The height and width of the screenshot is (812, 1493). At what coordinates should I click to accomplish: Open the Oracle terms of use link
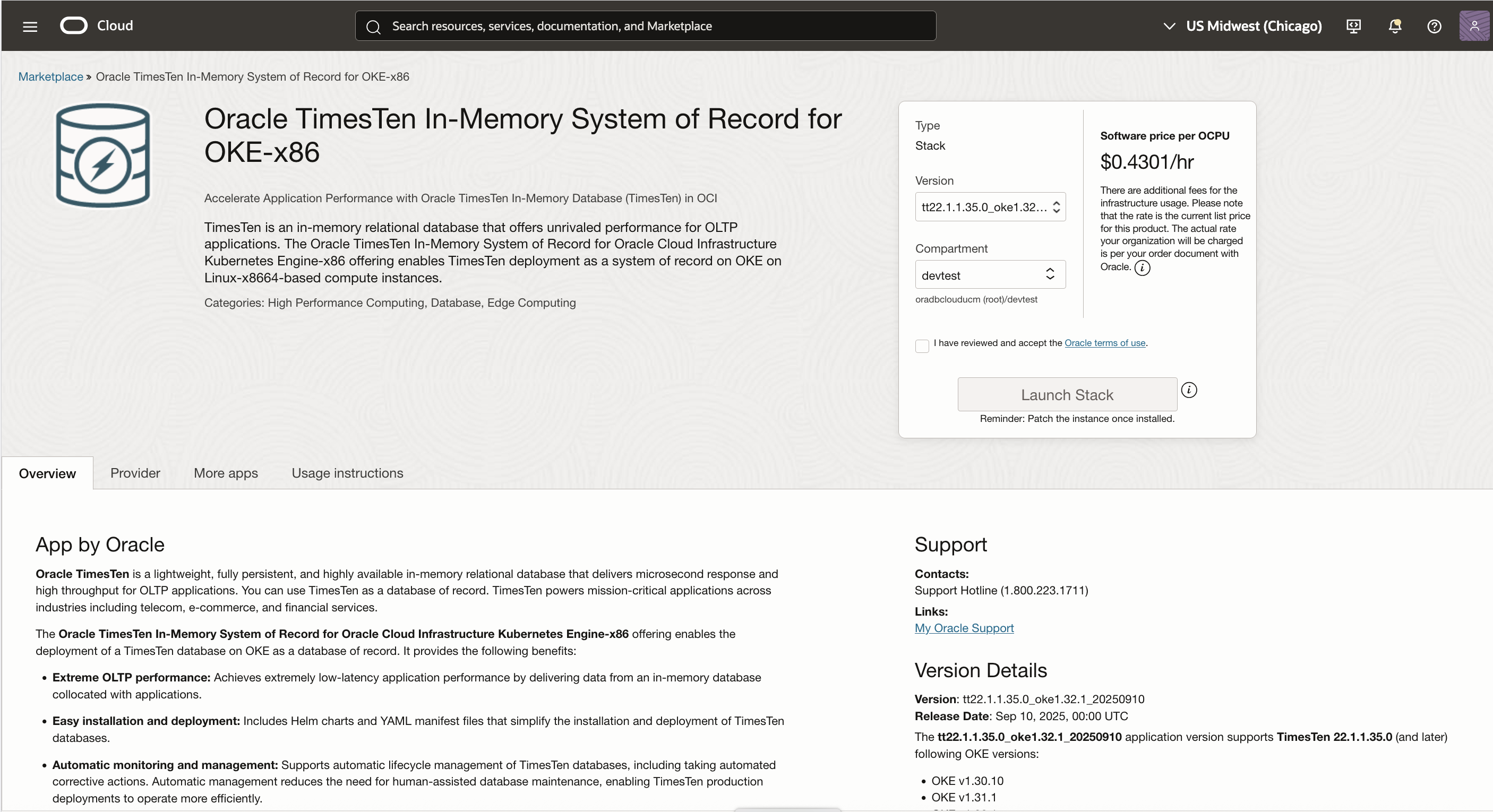(x=1105, y=343)
